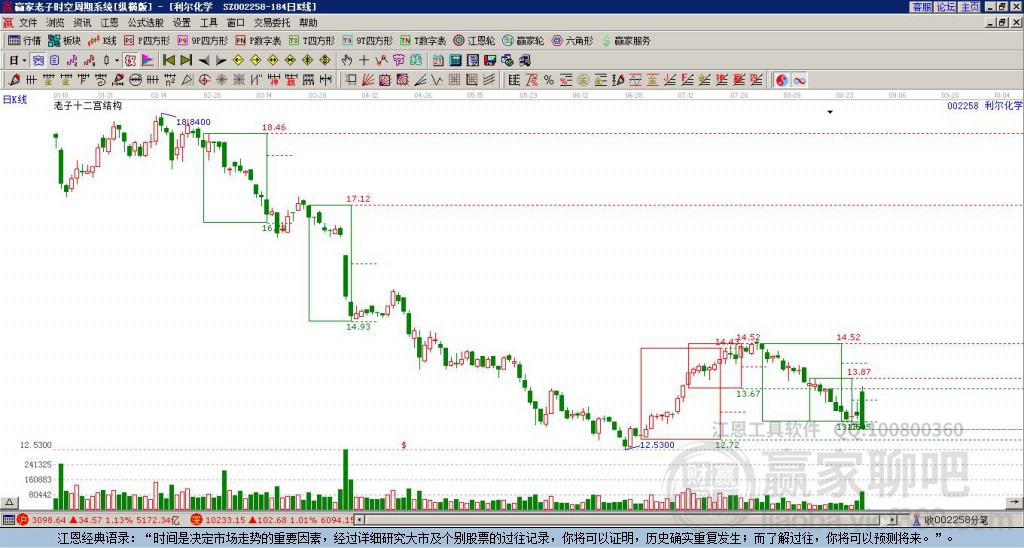
Task: Open the 工具 menu
Action: point(208,23)
